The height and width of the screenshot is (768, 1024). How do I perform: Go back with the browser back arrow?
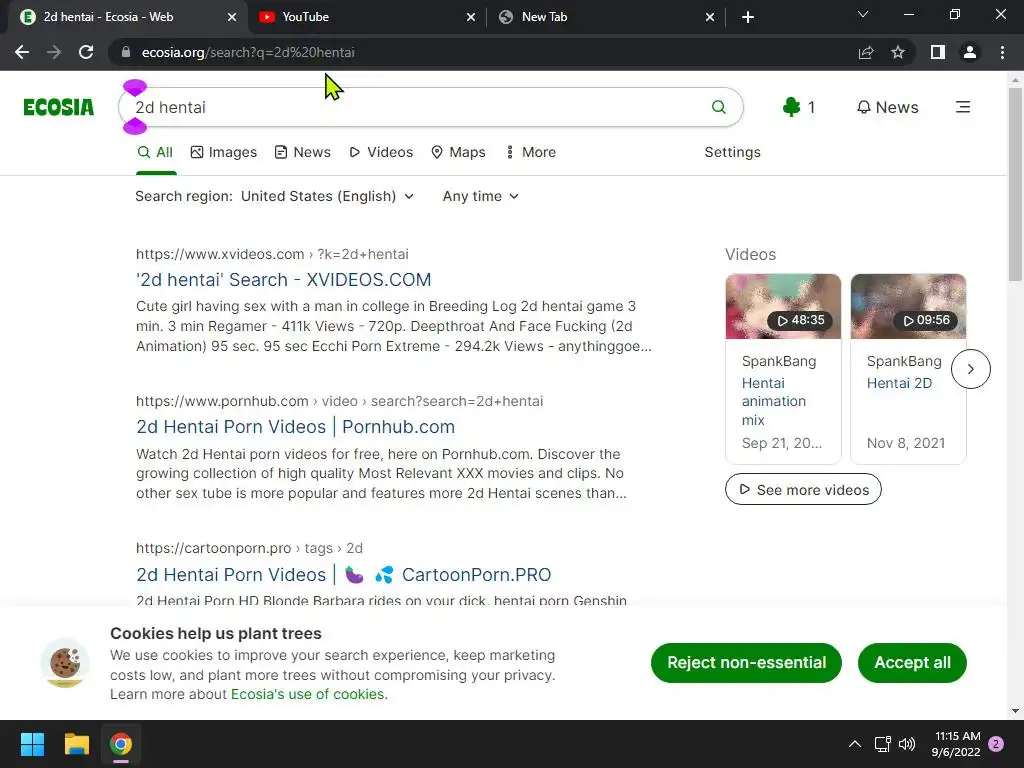coord(22,52)
